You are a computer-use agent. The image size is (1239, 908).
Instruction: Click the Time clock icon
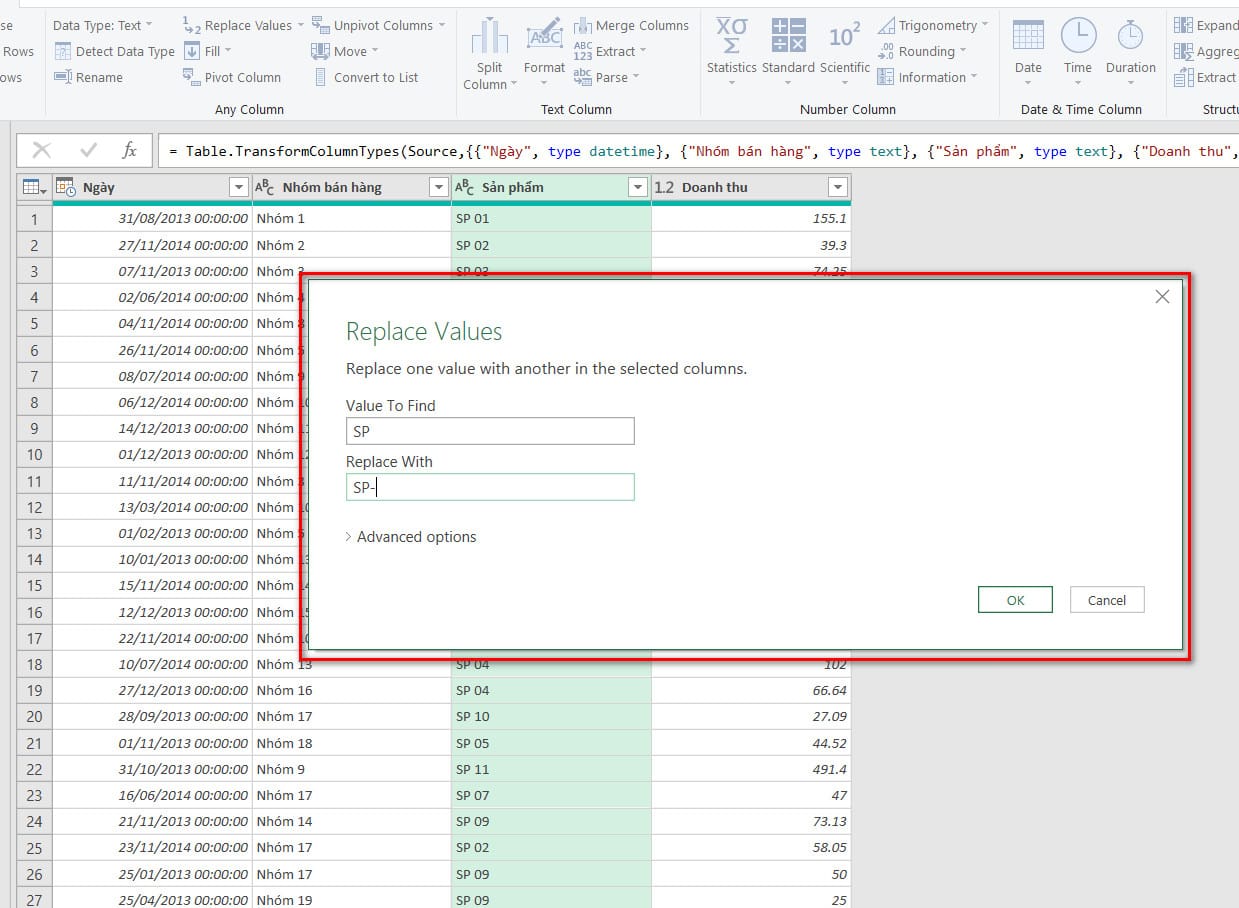pyautogui.click(x=1078, y=36)
